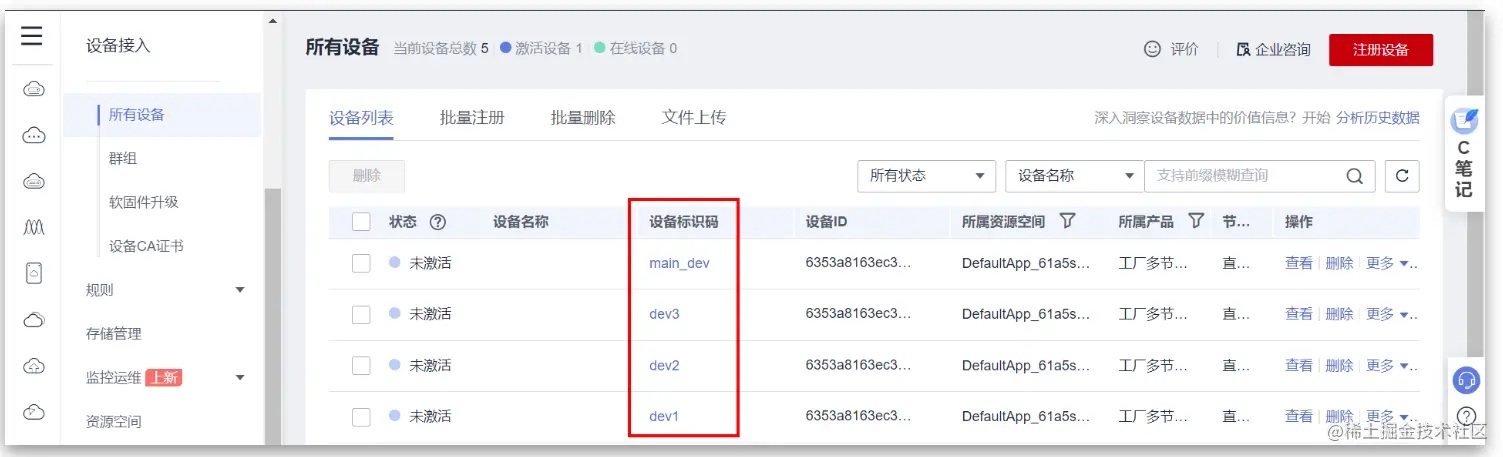Viewport: 1503px width, 457px height.
Task: Expand the 规则 sidebar menu
Action: tap(240, 290)
